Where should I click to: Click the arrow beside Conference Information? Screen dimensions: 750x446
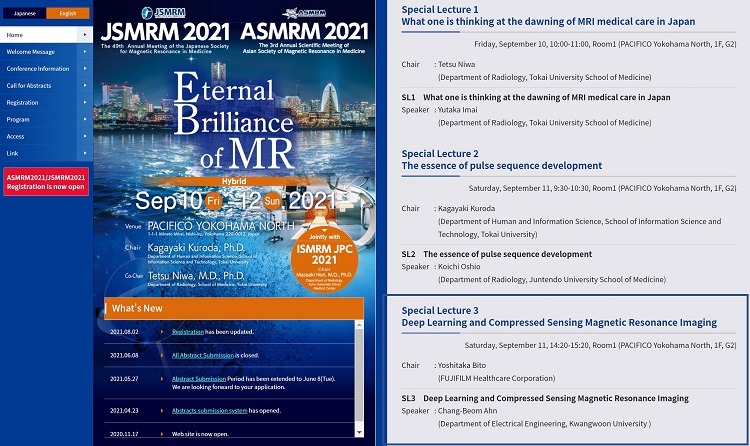pyautogui.click(x=85, y=68)
